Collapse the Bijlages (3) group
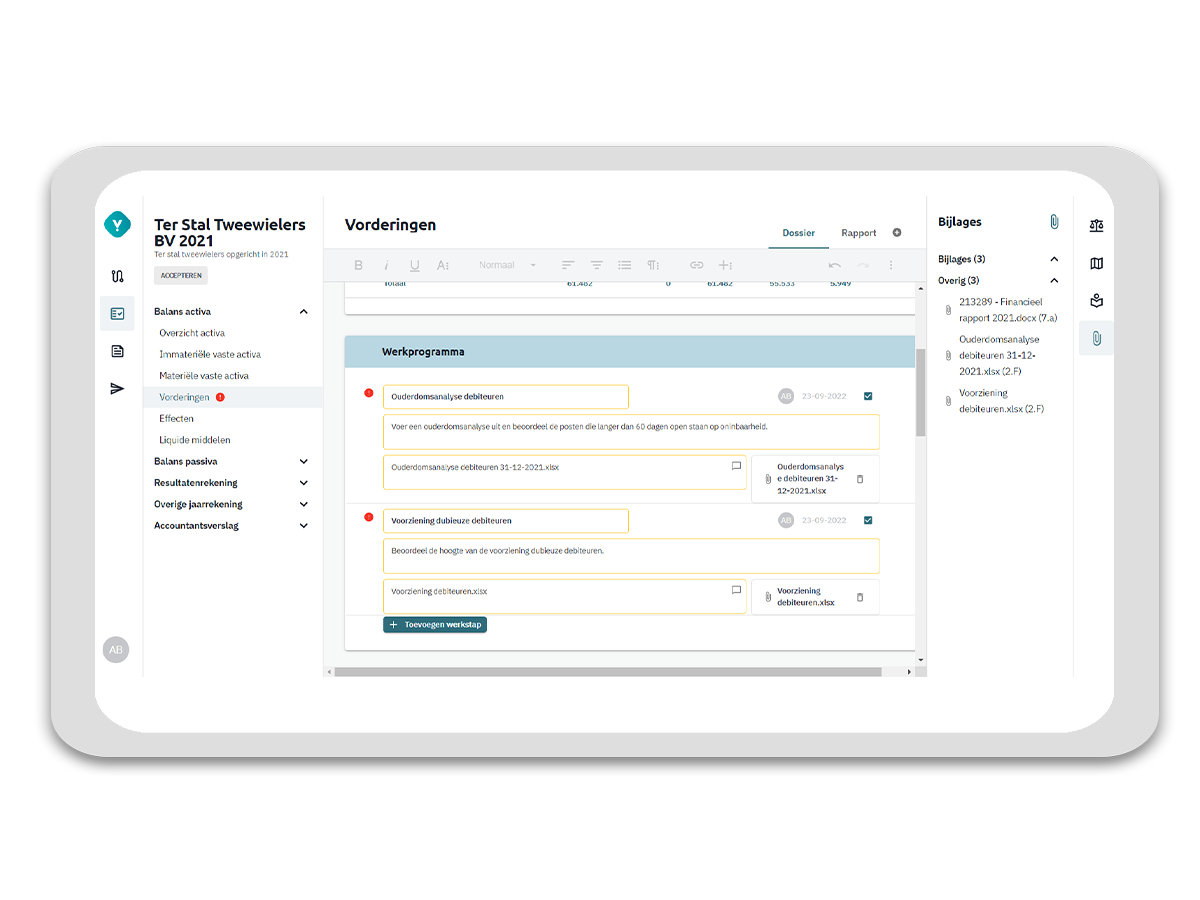This screenshot has height=900, width=1200. click(x=1054, y=259)
